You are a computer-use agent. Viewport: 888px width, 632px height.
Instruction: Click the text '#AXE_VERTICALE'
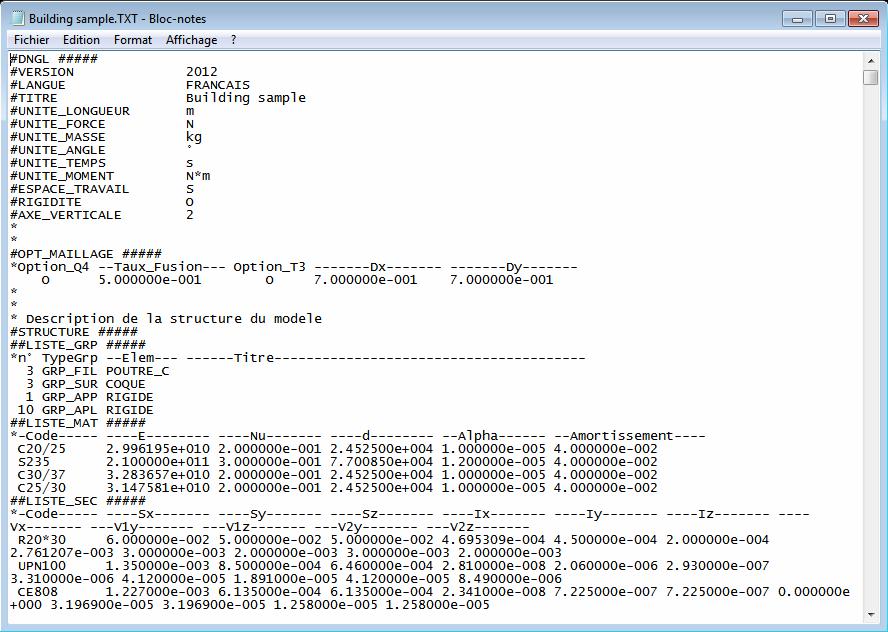(66, 215)
